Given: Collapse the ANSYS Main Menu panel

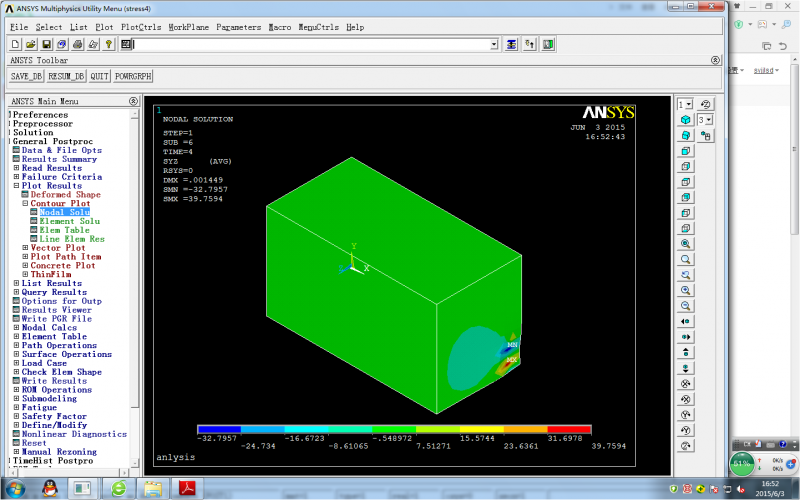Looking at the screenshot, I should tap(133, 101).
